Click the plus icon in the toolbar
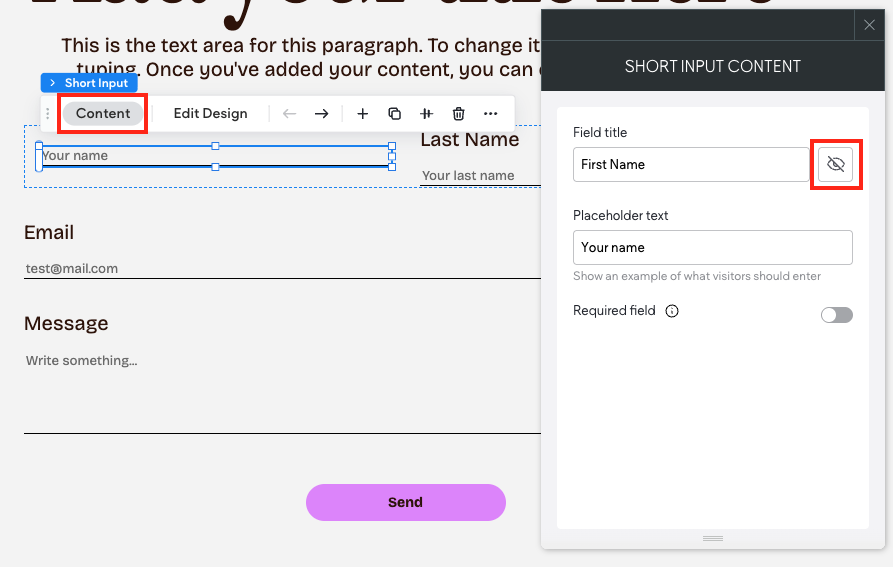This screenshot has width=893, height=567. click(363, 114)
